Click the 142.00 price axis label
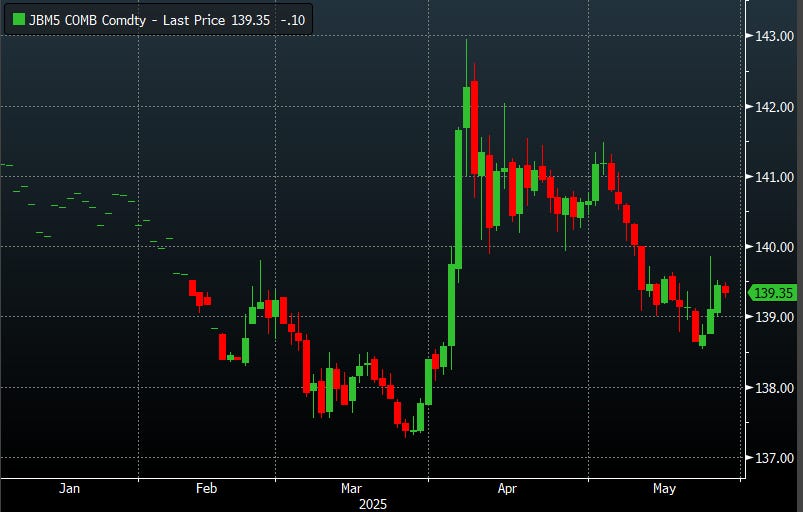803x512 pixels. (774, 107)
